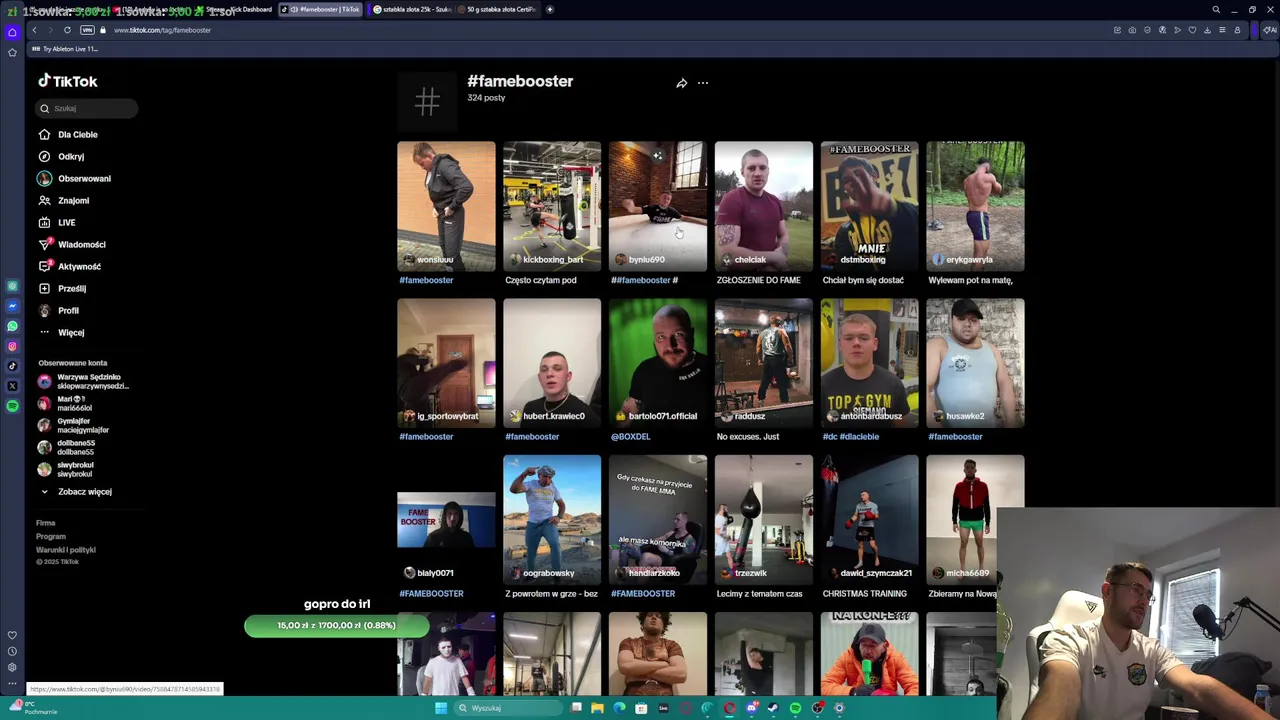Open video thumbnail by ogorabowsky
The image size is (1280, 720).
(x=552, y=519)
